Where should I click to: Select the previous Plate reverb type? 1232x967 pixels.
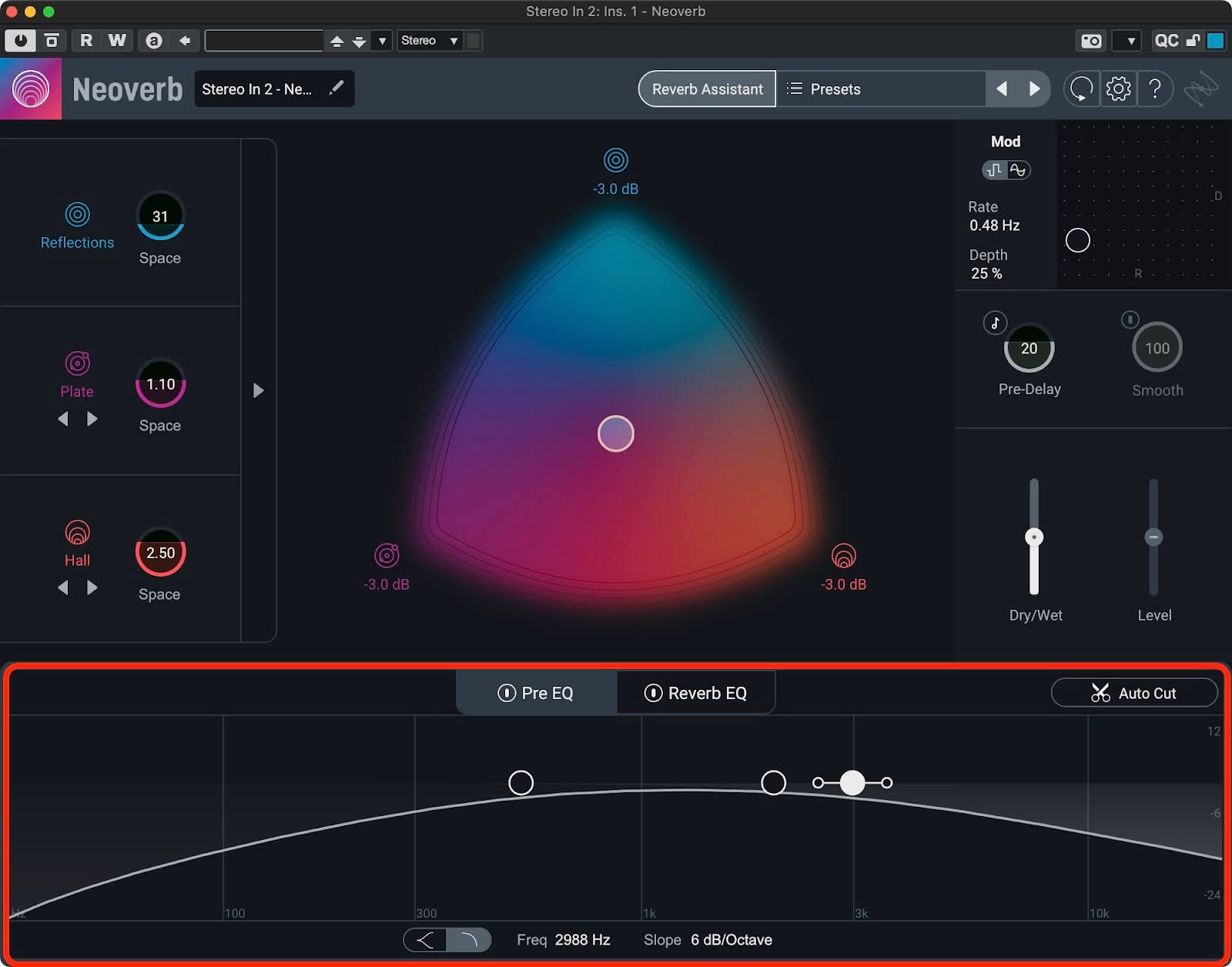[x=63, y=419]
